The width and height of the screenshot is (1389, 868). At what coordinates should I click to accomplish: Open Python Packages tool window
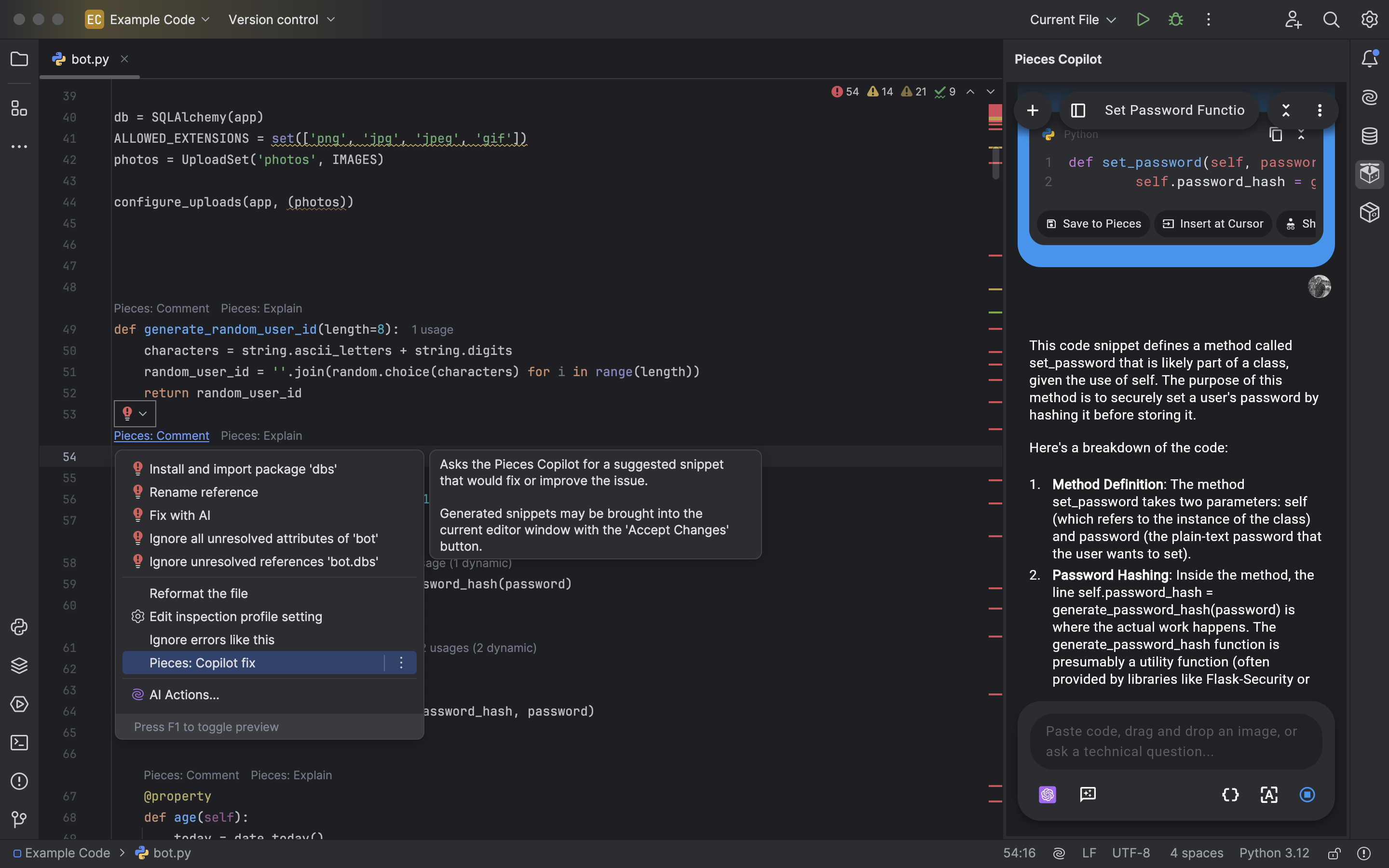pos(19,627)
